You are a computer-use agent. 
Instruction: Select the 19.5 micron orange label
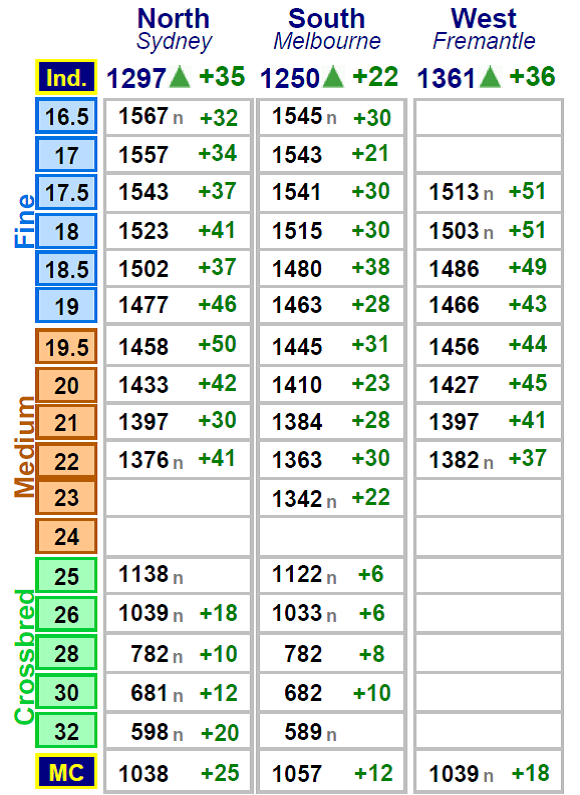66,347
